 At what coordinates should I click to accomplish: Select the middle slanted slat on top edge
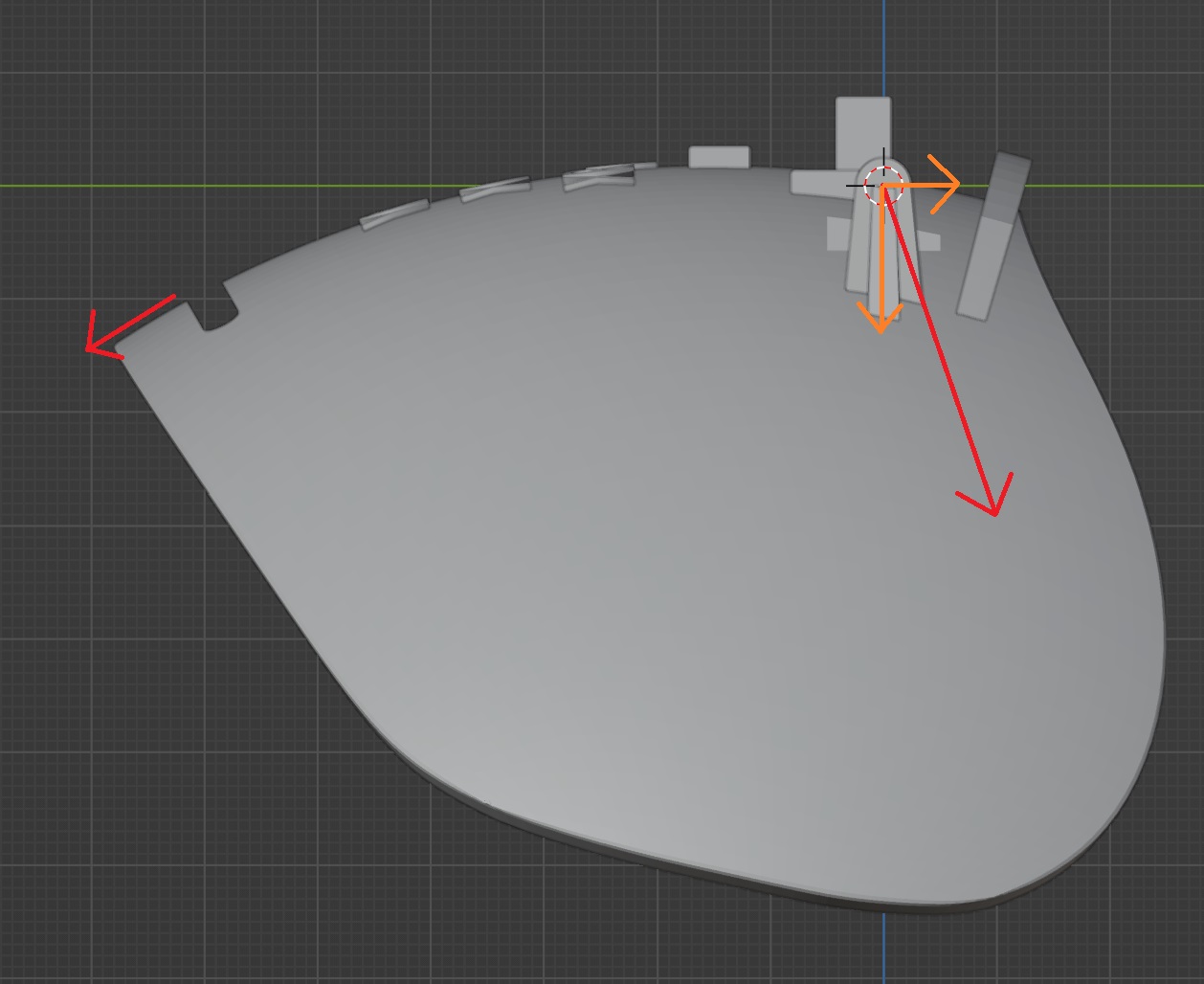click(x=495, y=190)
